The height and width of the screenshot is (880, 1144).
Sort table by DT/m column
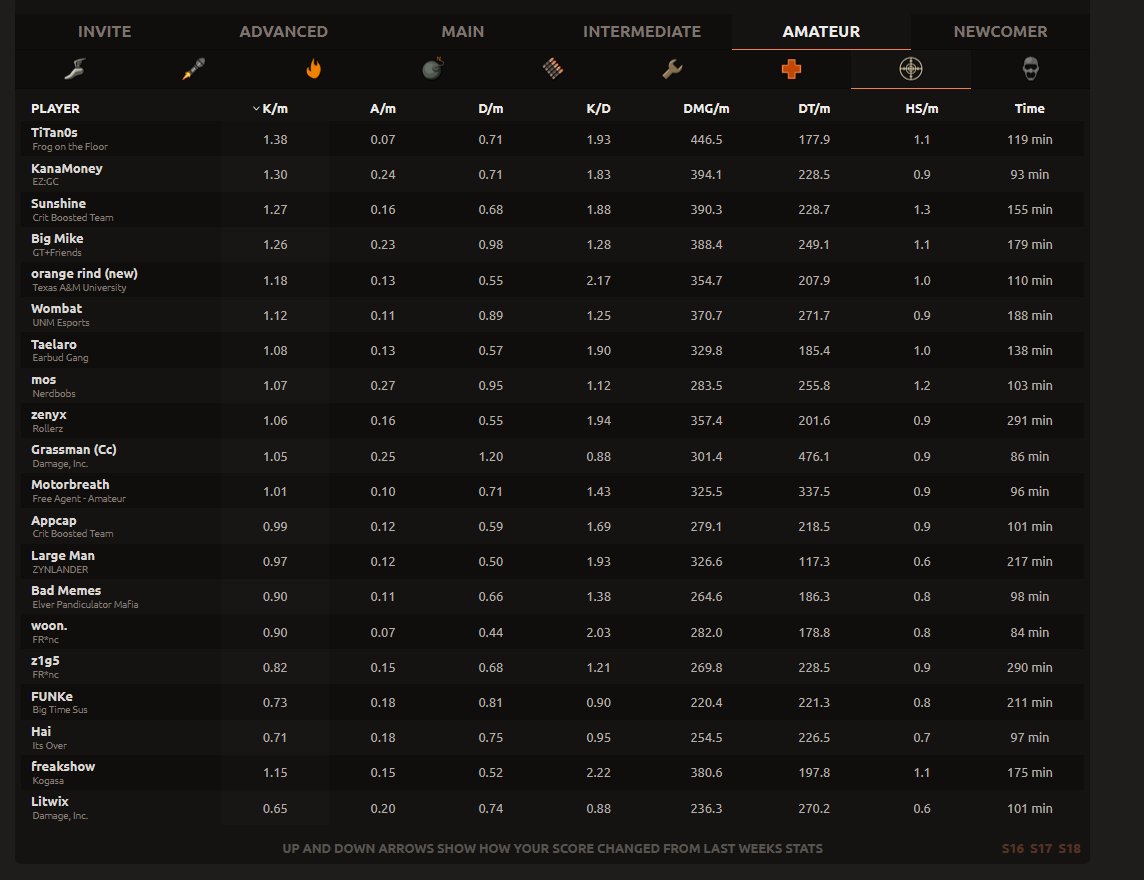click(814, 109)
